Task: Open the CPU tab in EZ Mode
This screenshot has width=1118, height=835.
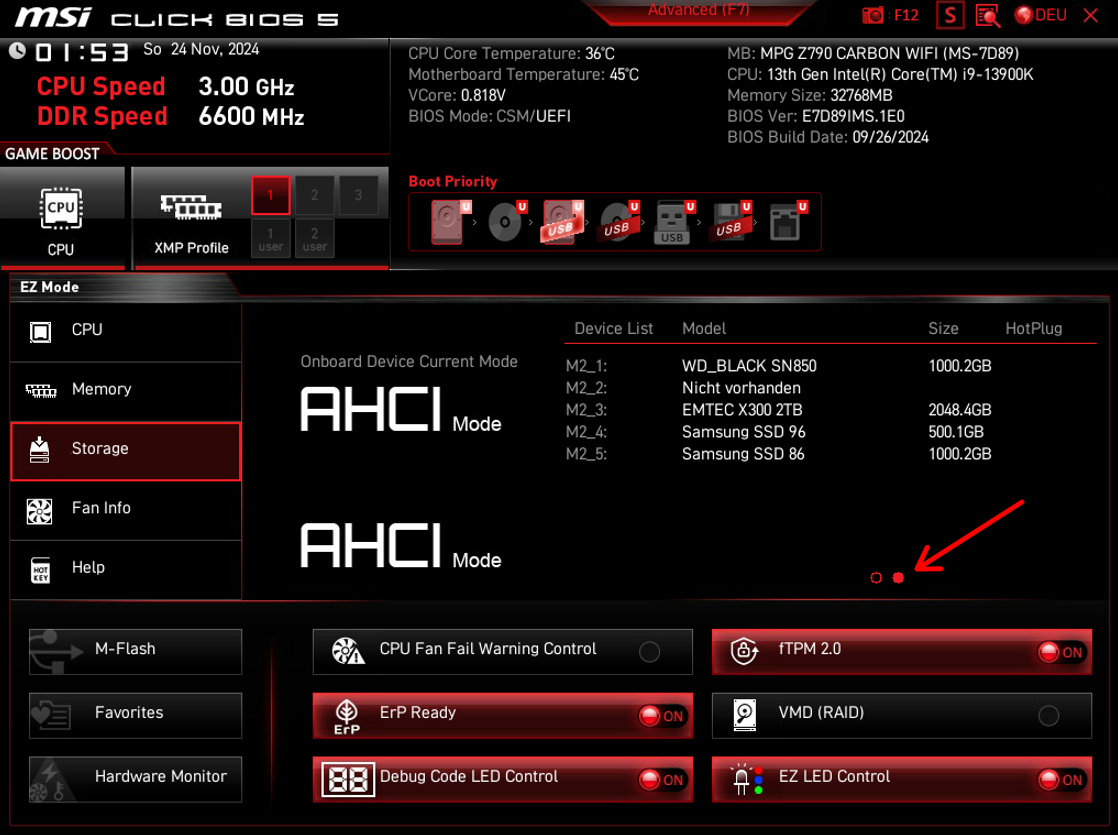Action: 126,332
